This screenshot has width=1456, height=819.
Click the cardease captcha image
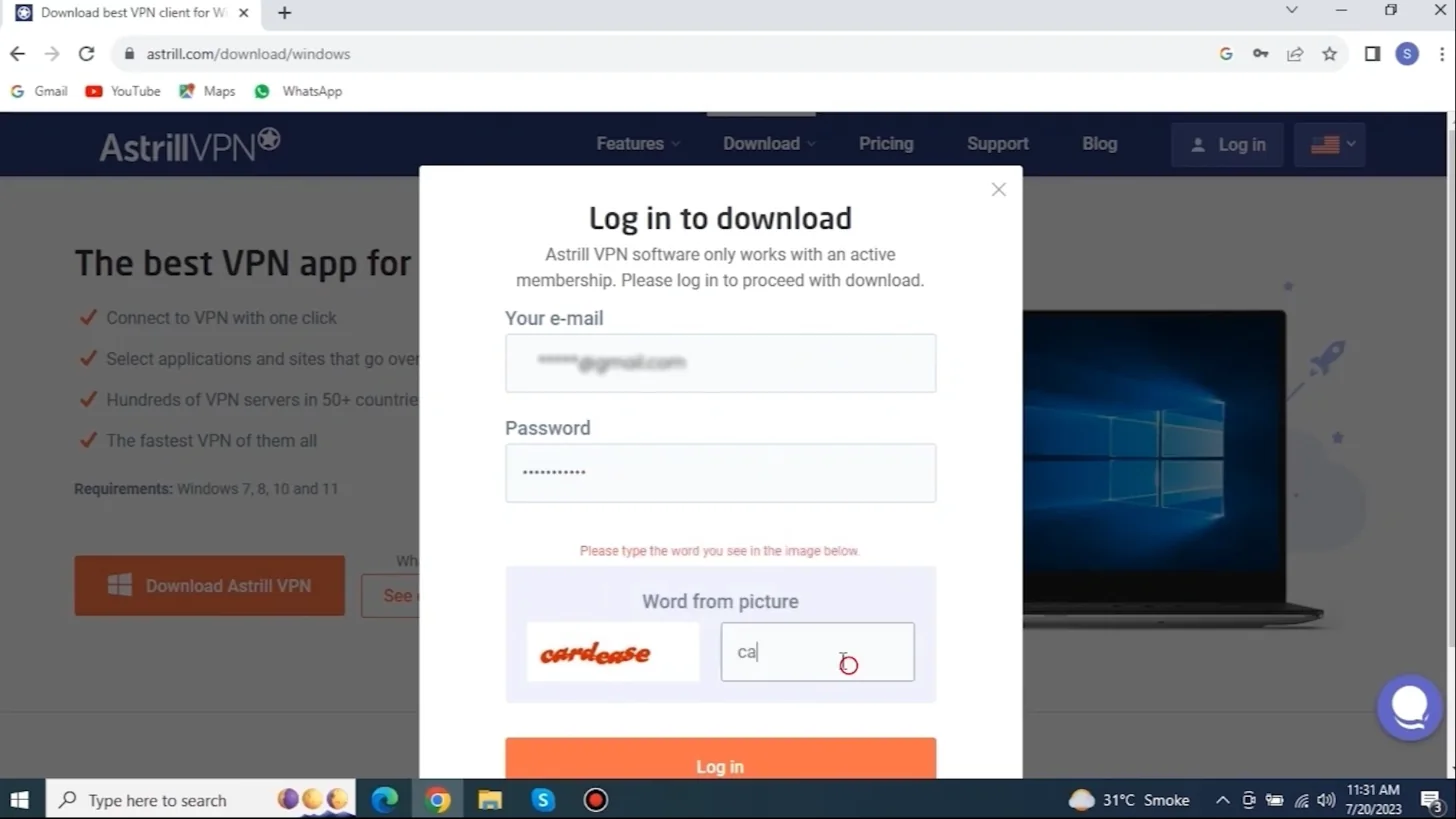pos(613,652)
